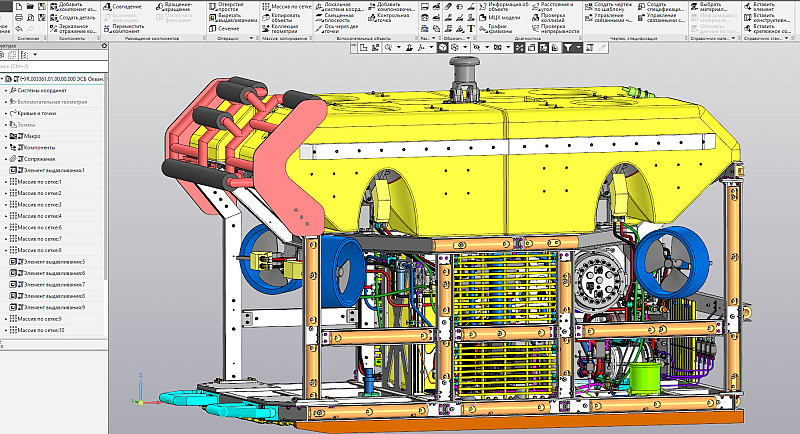The width and height of the screenshot is (800, 434).
Task: Click the Добавить компонент из файла tool
Action: pyautogui.click(x=73, y=8)
